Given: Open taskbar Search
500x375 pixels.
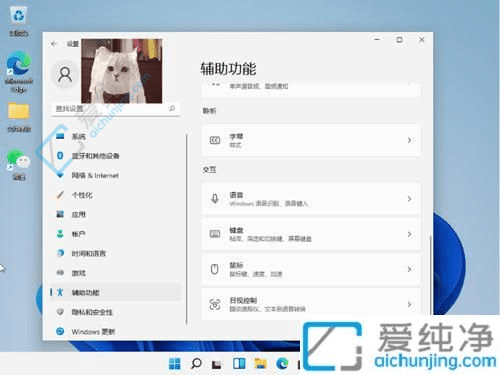Looking at the screenshot, I should coord(196,364).
